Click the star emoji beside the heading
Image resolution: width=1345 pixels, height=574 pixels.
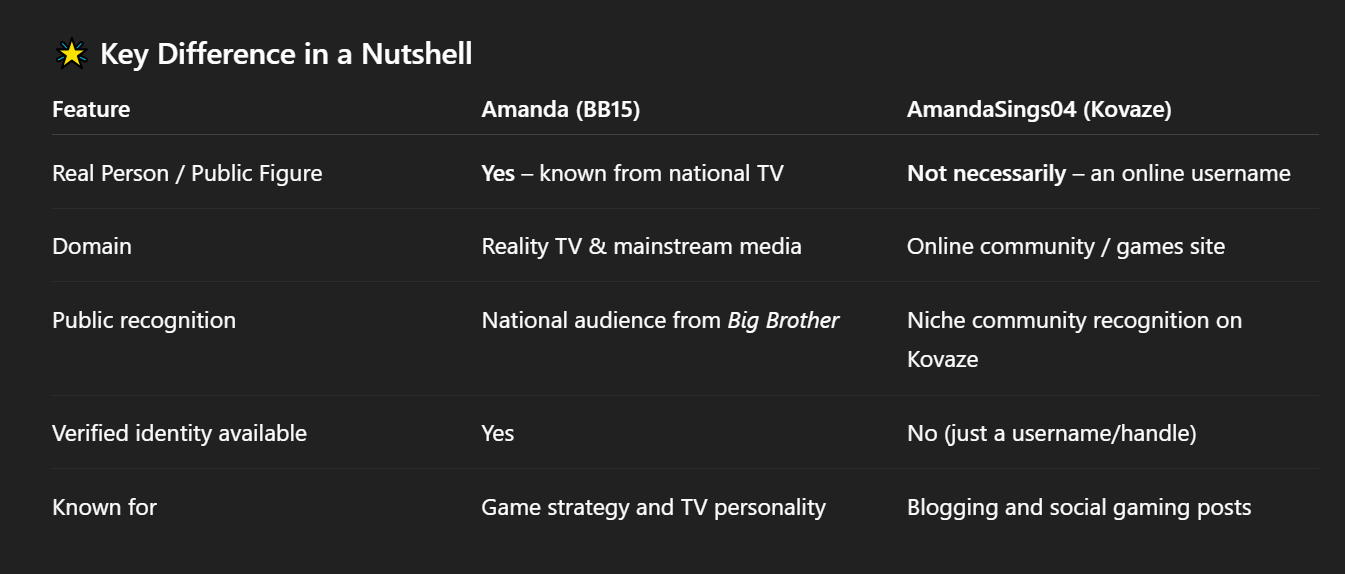pos(72,54)
